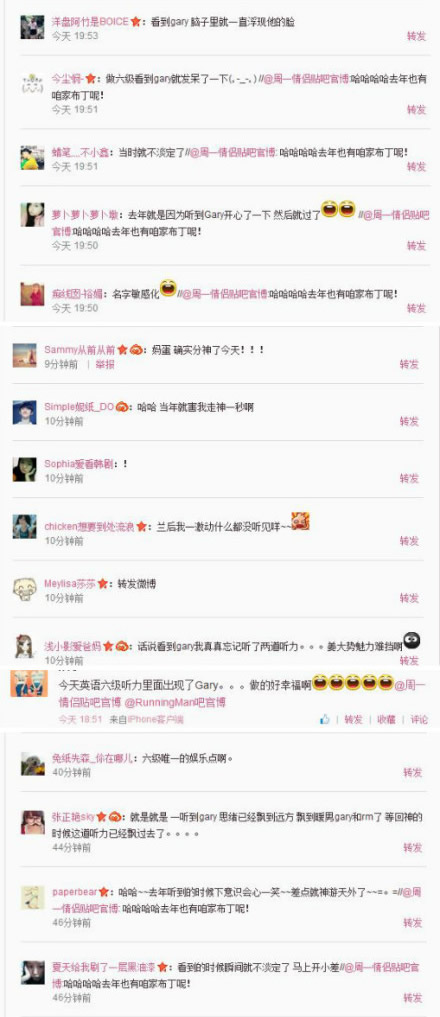Click 转发 on 夏天给我刷了一层黑油漆's comment
The image size is (440, 1017).
point(413,998)
